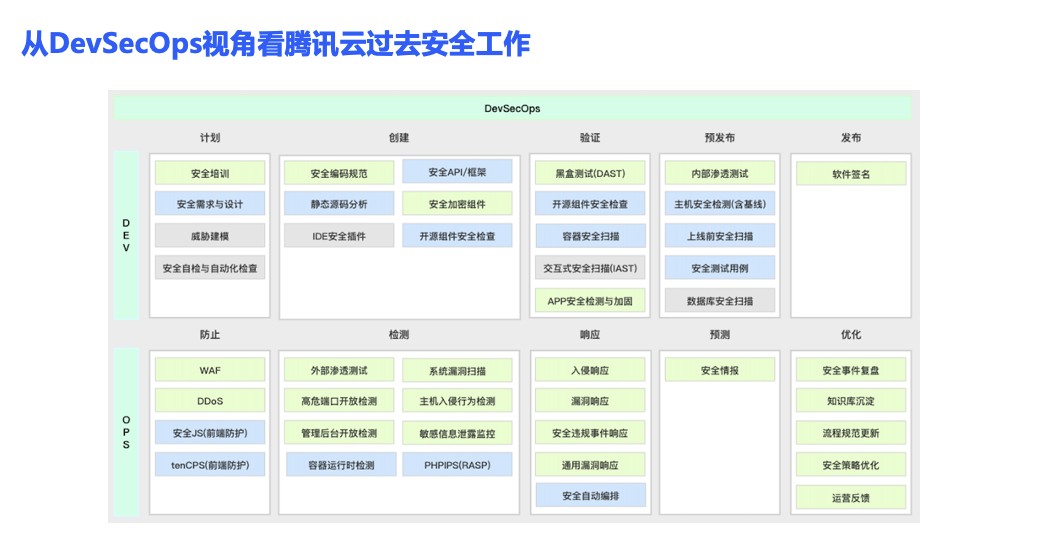Click the 安全自动编排 box
This screenshot has width=1054, height=556.
coord(590,496)
